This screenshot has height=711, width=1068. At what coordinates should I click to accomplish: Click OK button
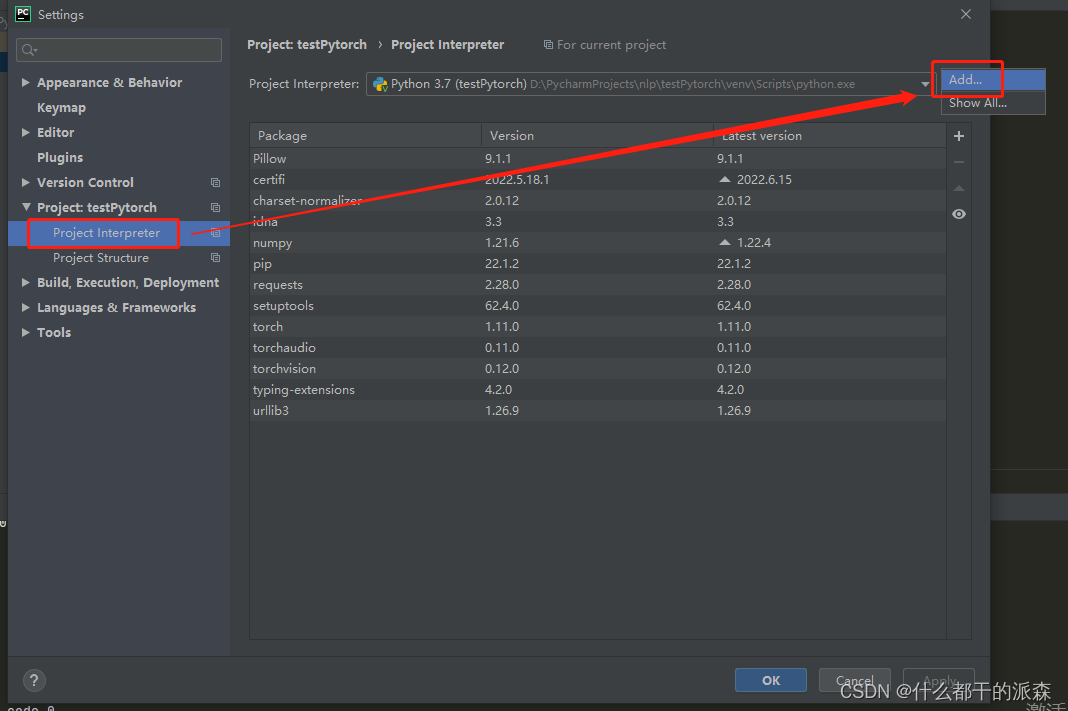pos(771,680)
